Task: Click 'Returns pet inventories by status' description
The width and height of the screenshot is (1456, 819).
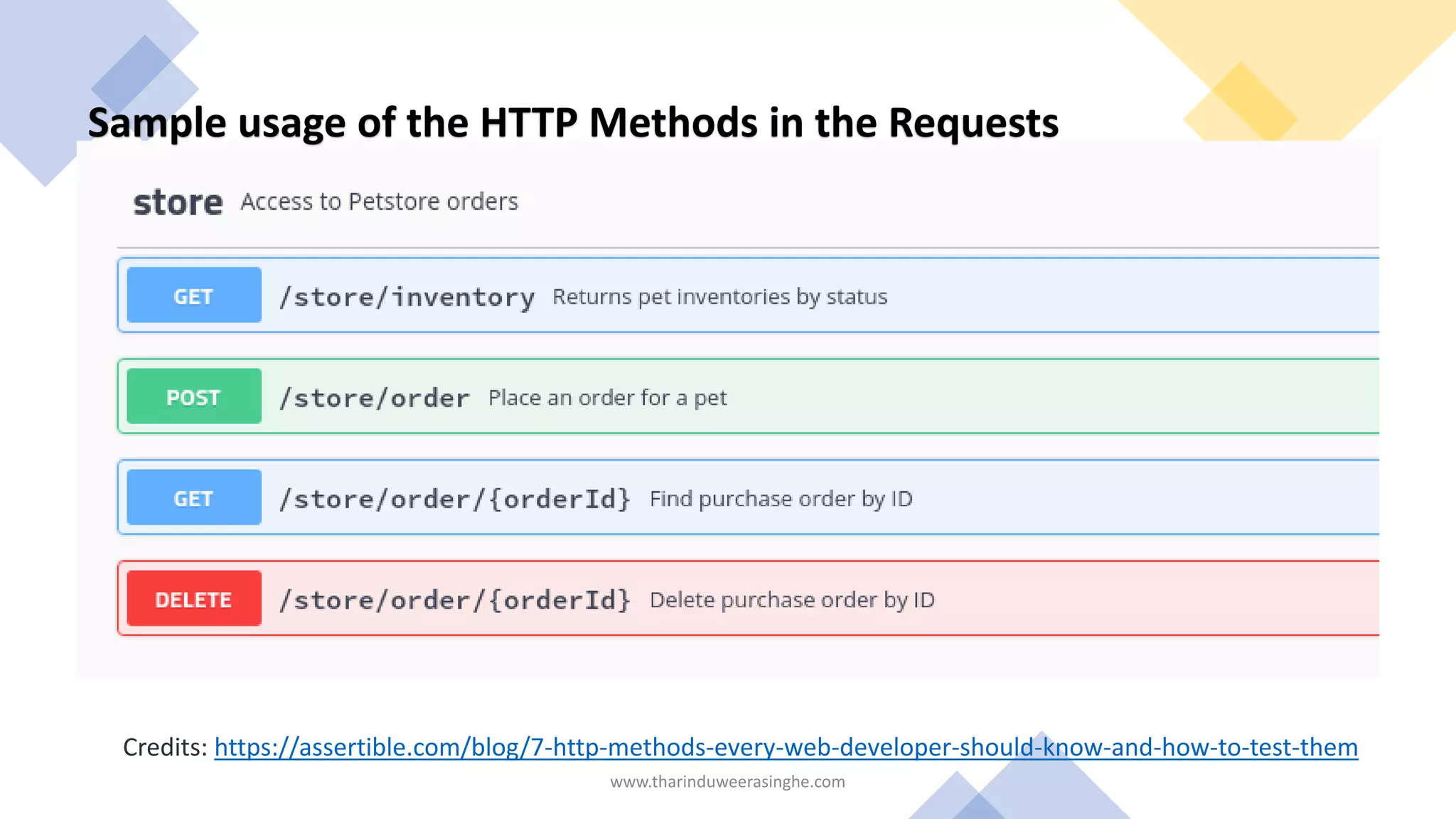Action: [x=719, y=296]
